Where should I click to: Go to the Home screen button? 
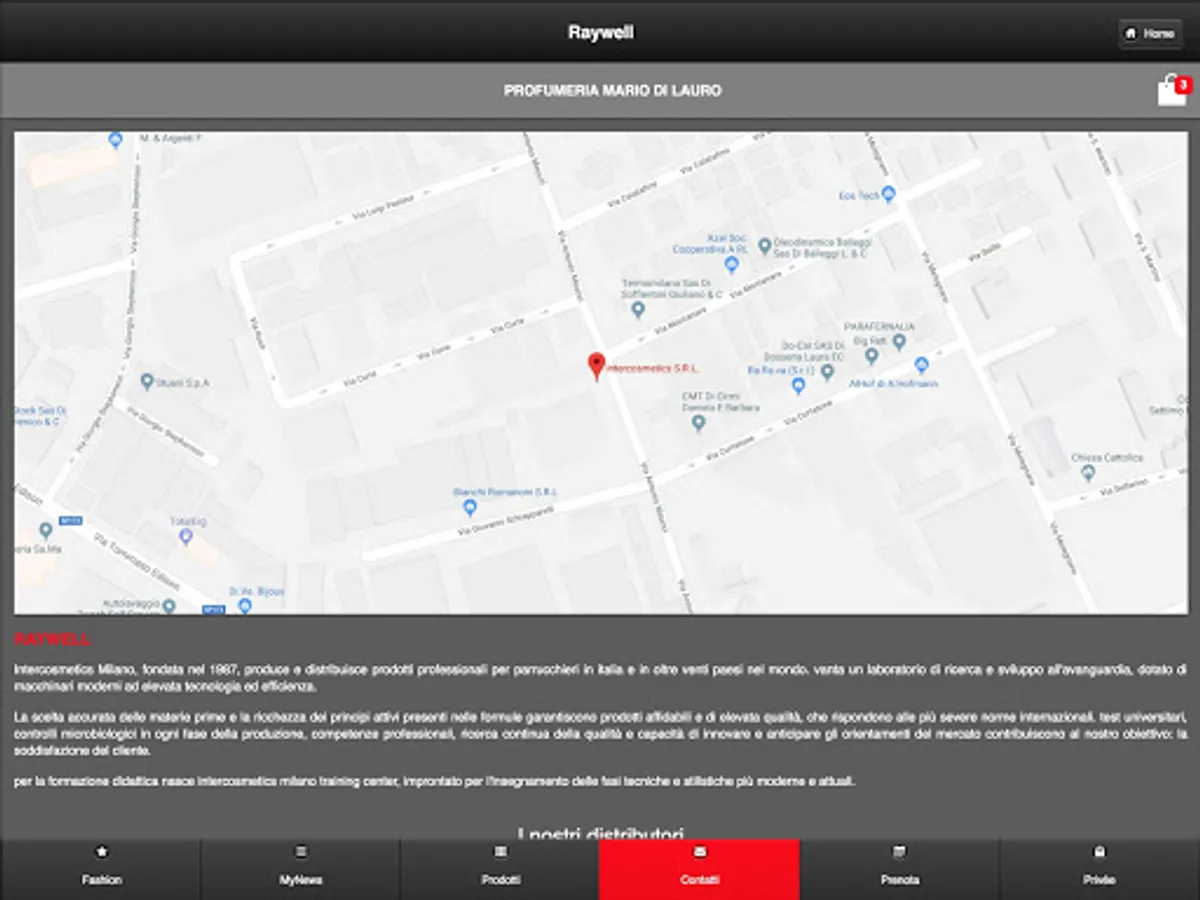1150,33
